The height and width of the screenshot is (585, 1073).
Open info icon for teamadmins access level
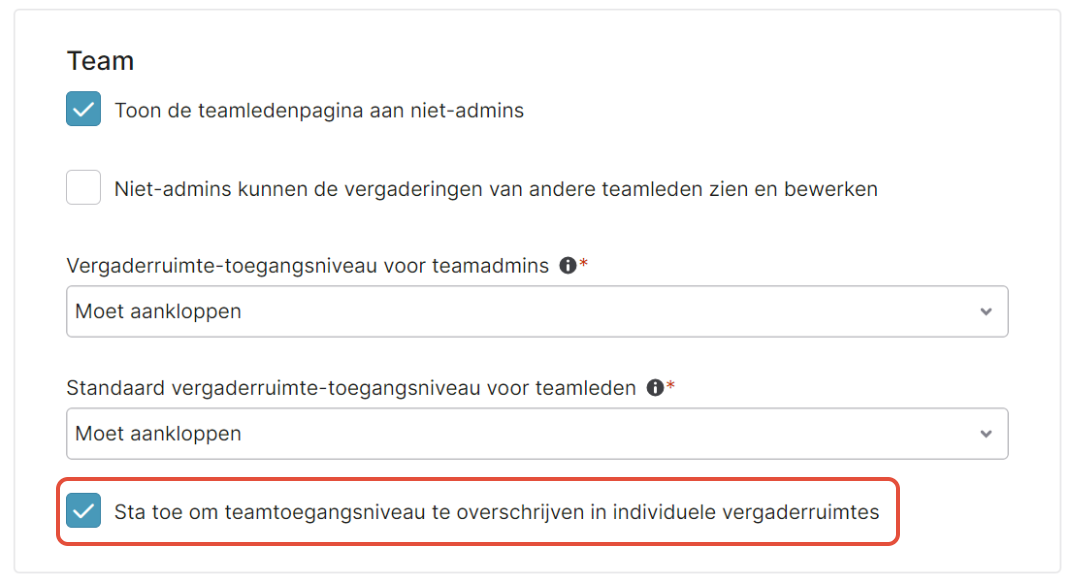point(567,265)
